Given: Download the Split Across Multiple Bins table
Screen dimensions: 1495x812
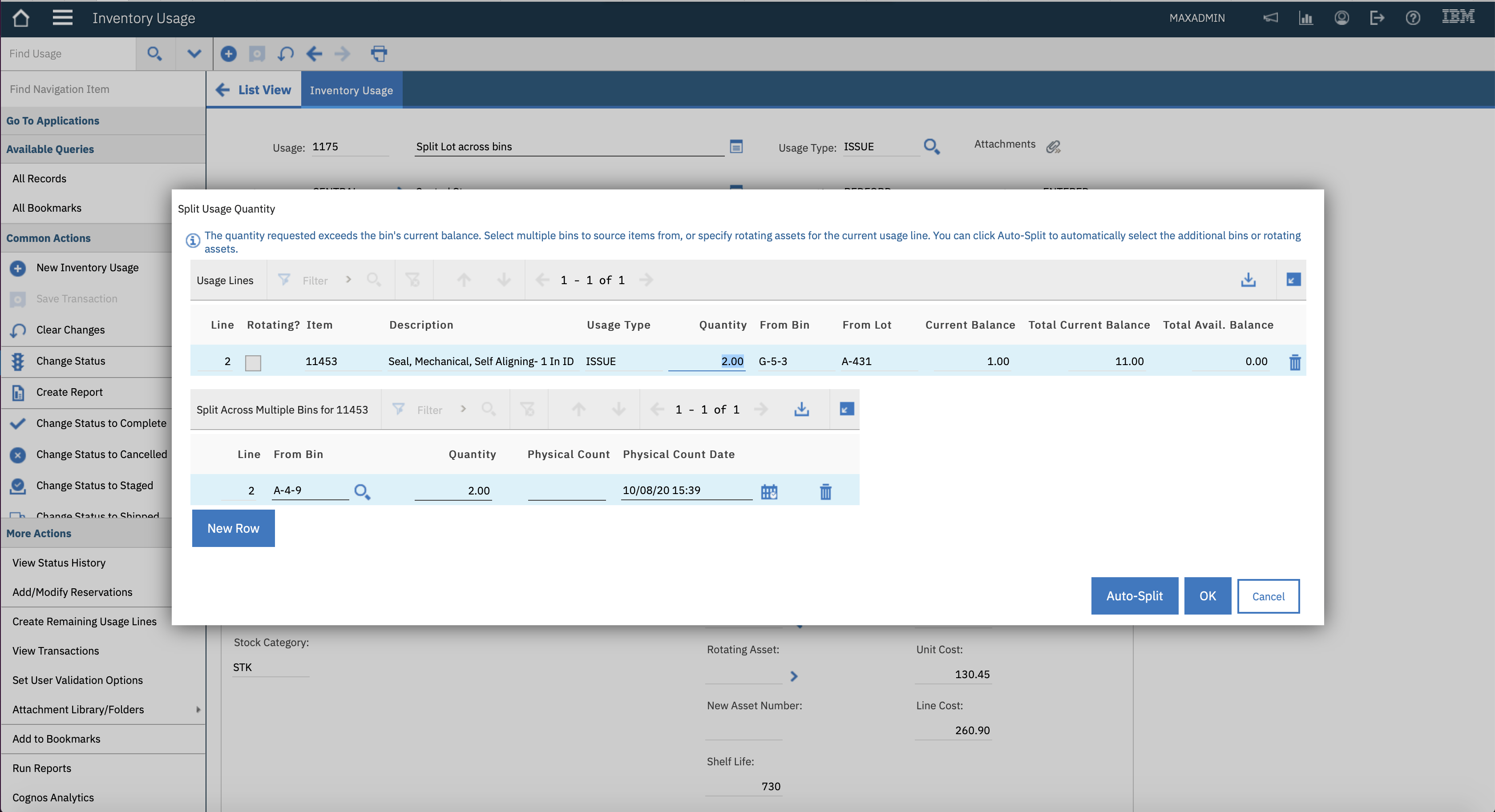Looking at the screenshot, I should (x=801, y=409).
